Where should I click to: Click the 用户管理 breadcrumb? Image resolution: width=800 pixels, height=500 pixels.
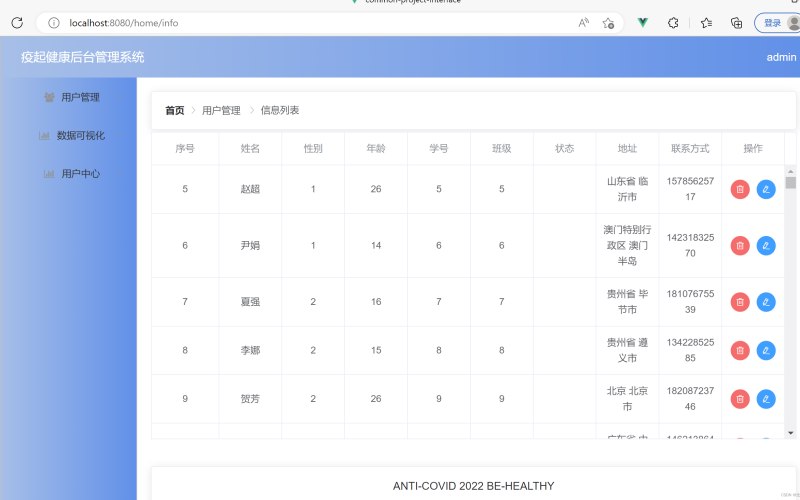pyautogui.click(x=221, y=110)
